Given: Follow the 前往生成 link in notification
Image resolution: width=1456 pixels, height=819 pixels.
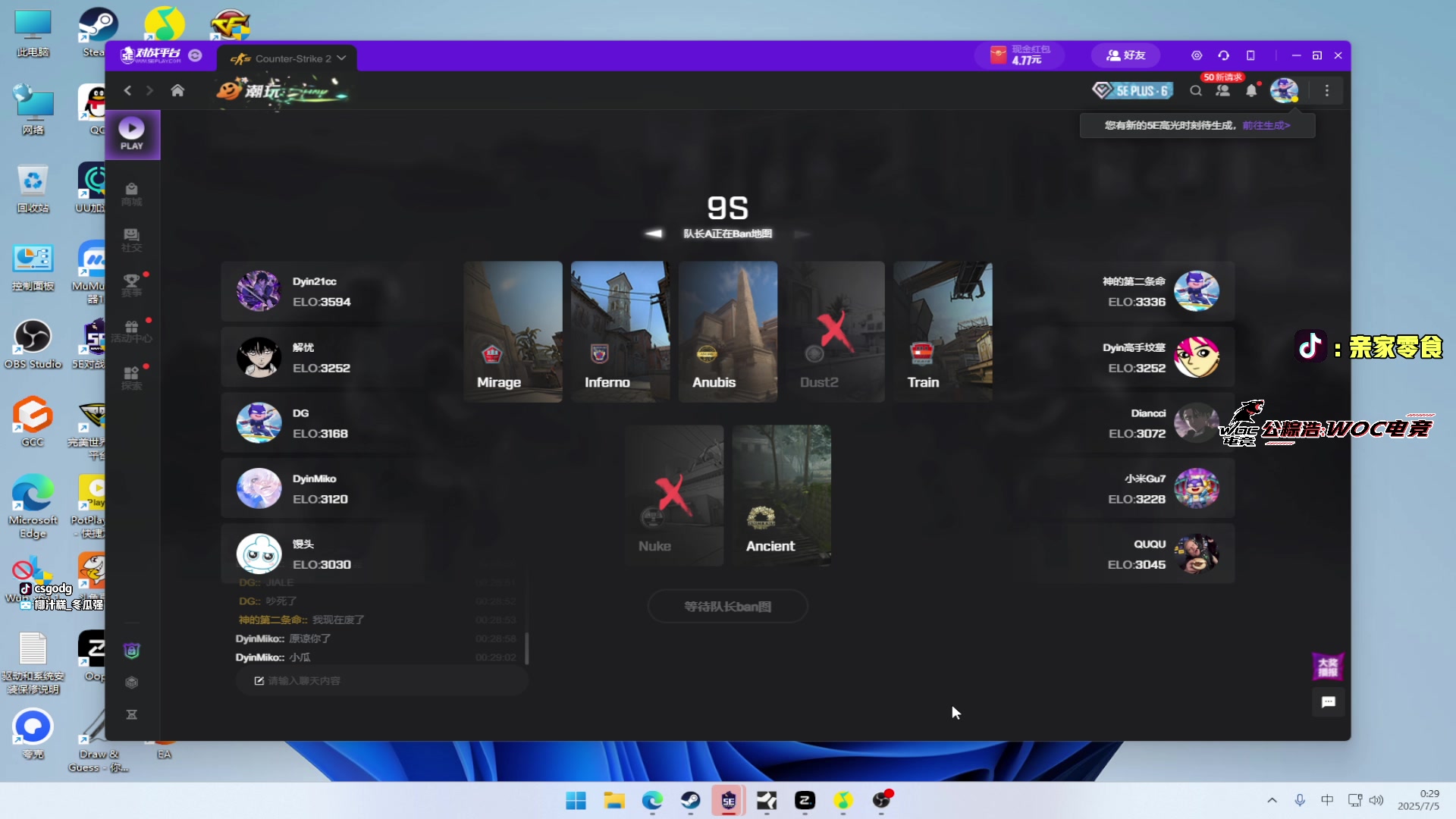Looking at the screenshot, I should tap(1266, 126).
